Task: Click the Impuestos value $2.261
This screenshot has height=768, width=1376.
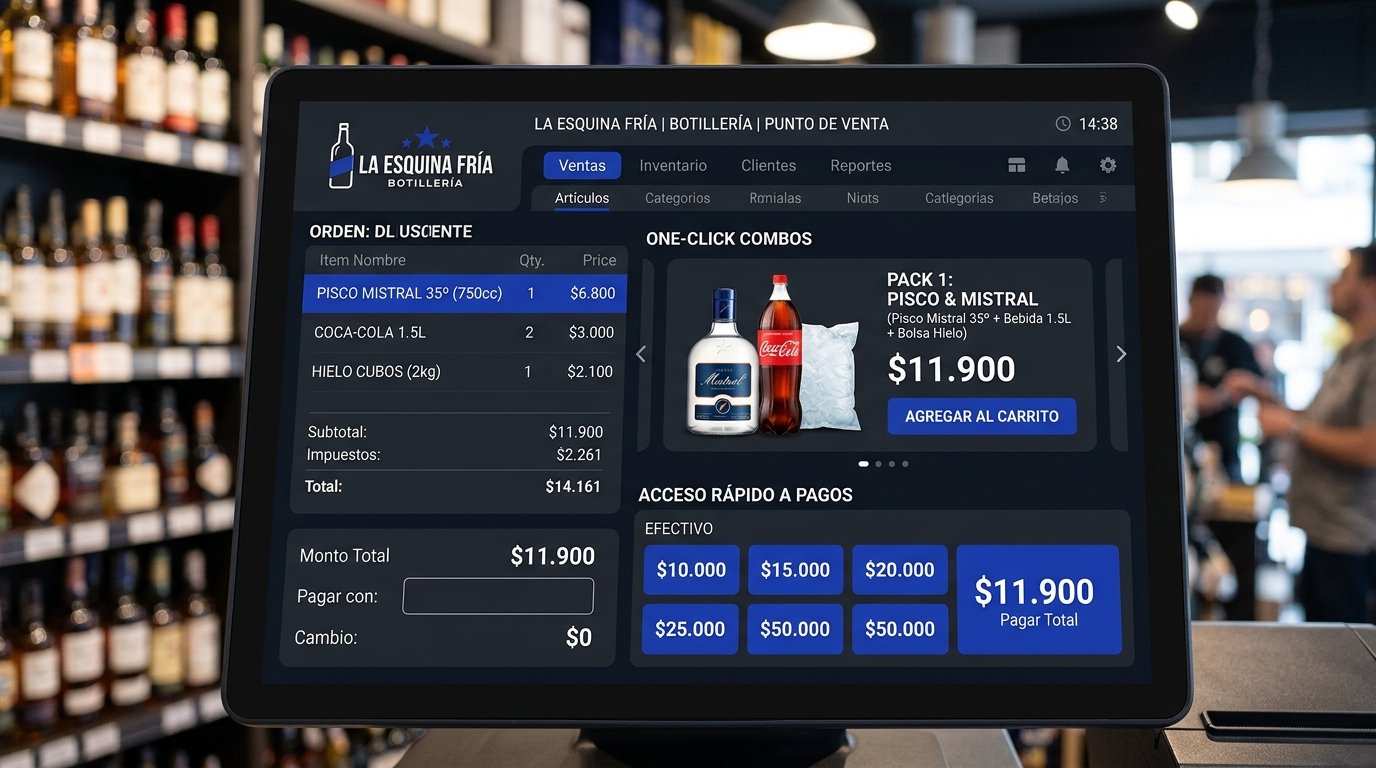Action: click(579, 455)
